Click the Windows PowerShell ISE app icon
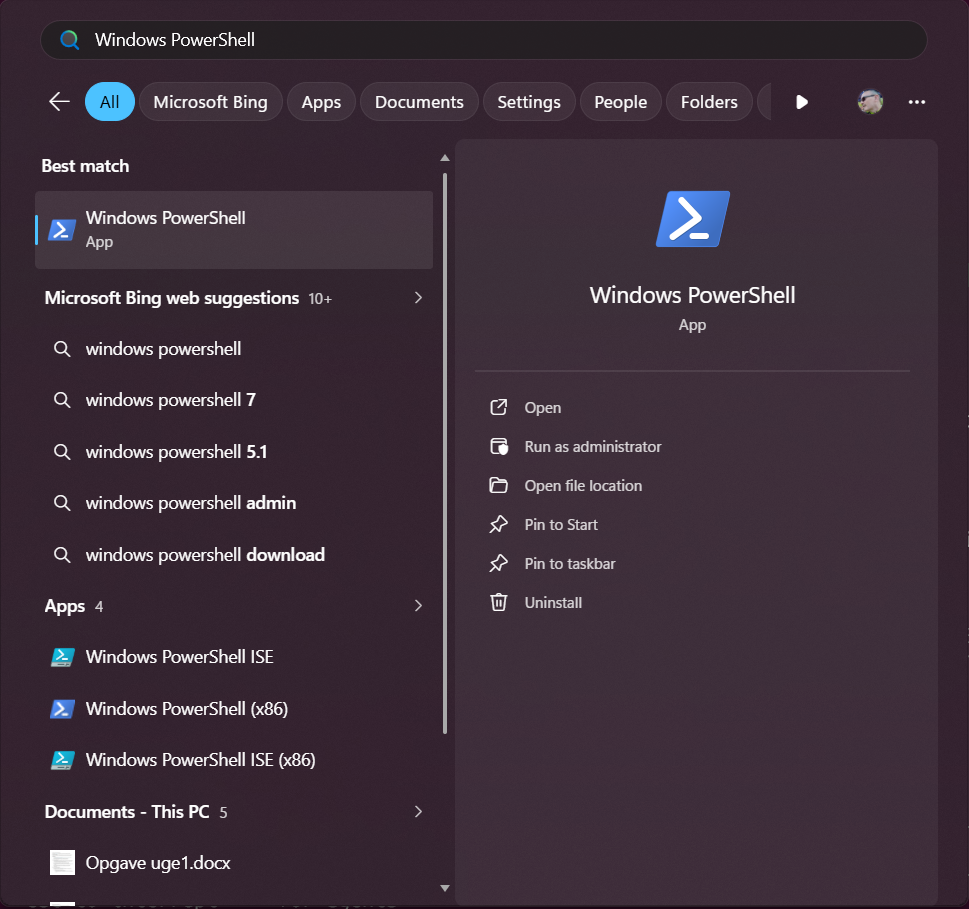The width and height of the screenshot is (969, 909). click(62, 657)
